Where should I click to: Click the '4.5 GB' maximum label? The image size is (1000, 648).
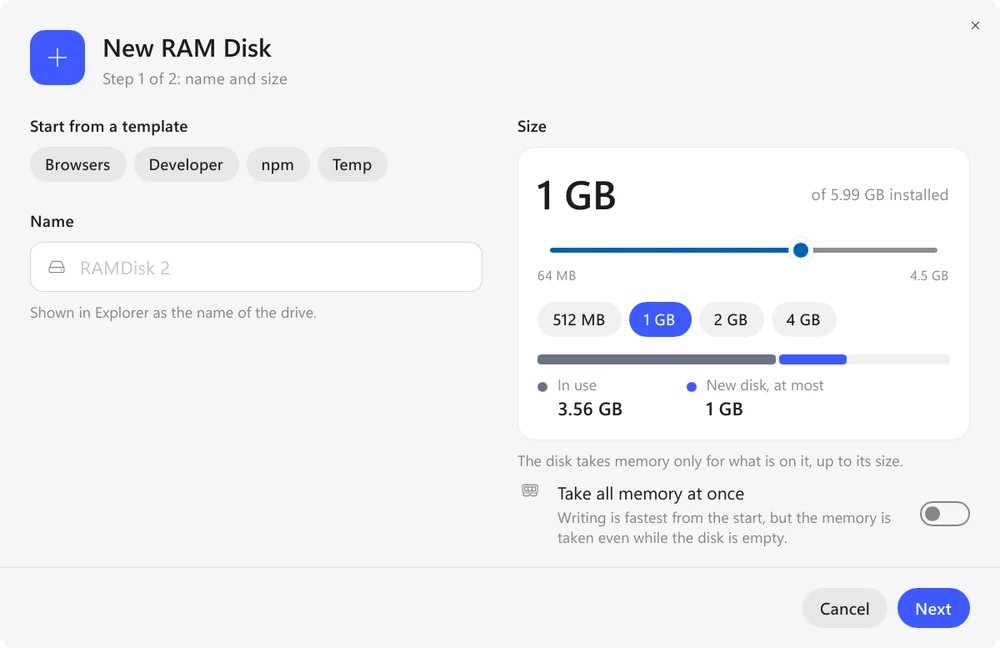click(929, 276)
